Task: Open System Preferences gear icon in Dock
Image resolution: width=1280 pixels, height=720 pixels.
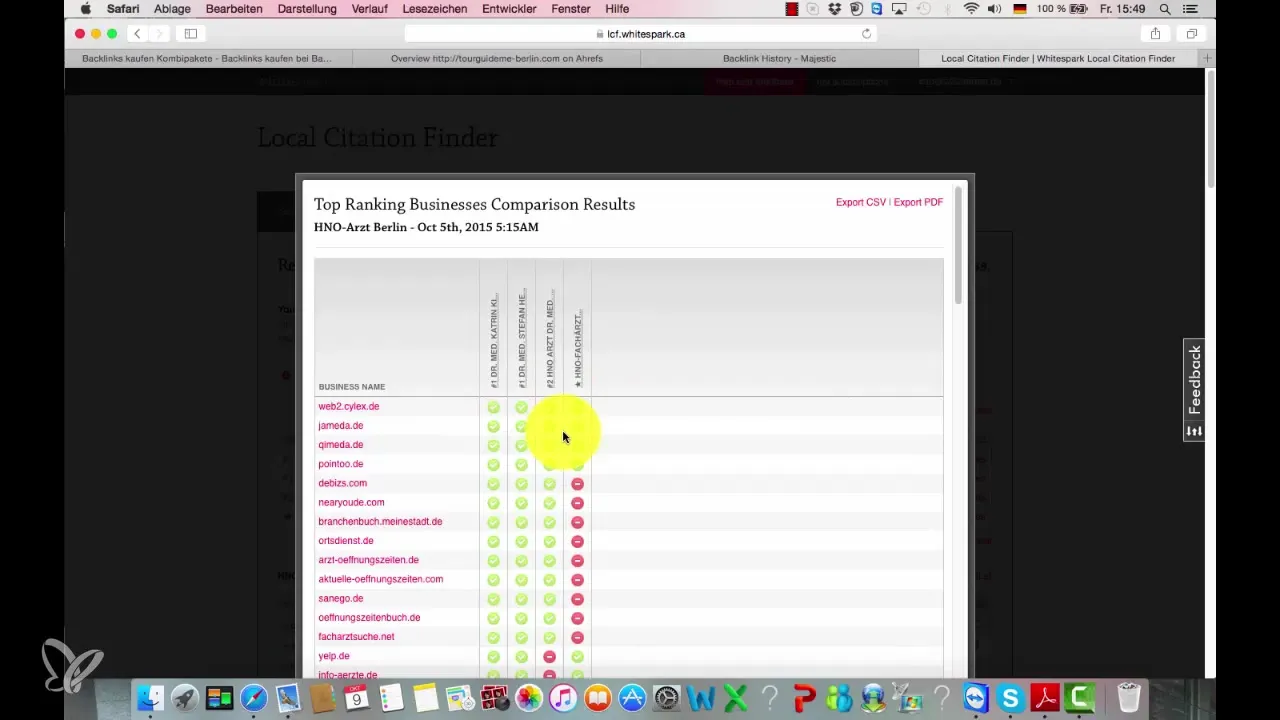Action: [x=666, y=697]
